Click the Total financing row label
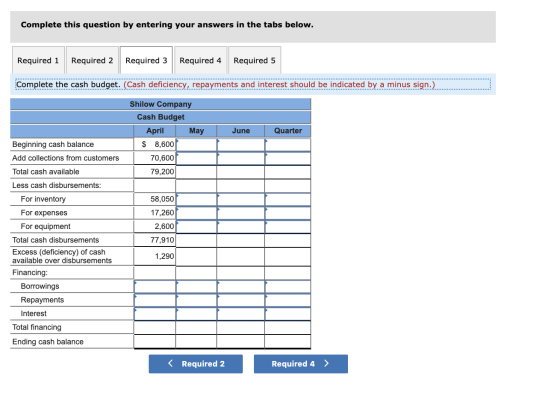The width and height of the screenshot is (560, 399). (37, 327)
